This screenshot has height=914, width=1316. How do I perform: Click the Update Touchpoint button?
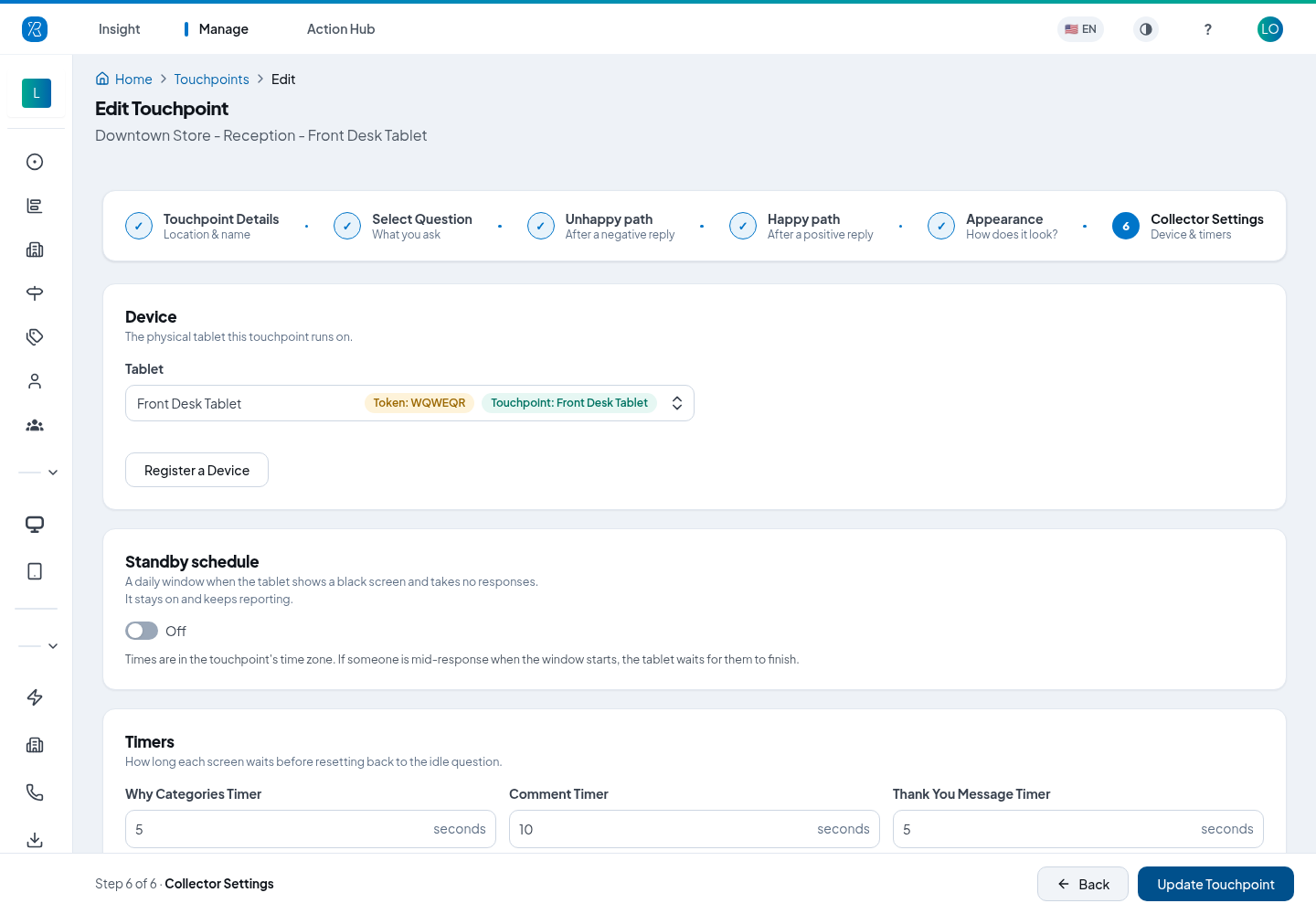coord(1215,884)
